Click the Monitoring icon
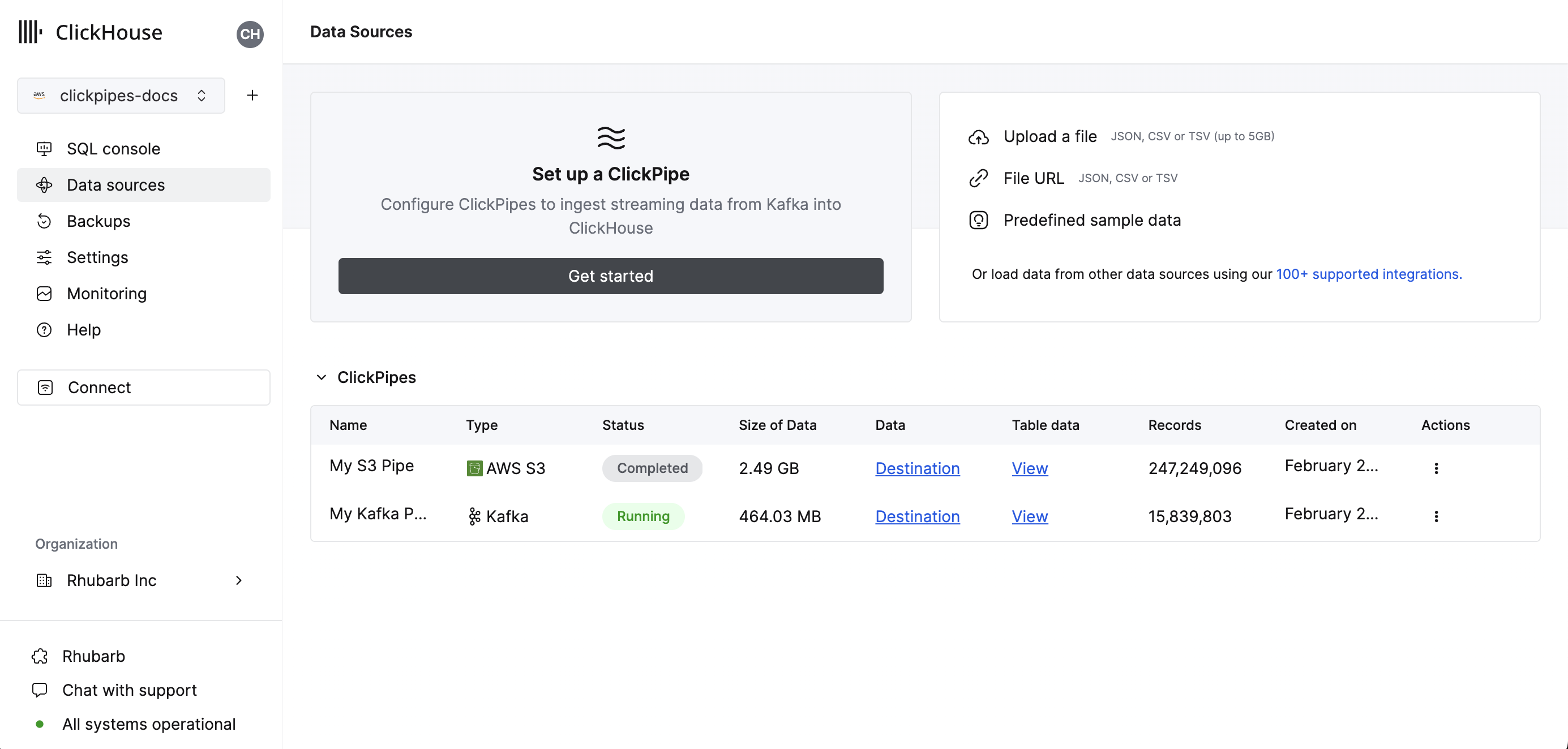Viewport: 1568px width, 749px height. point(45,293)
